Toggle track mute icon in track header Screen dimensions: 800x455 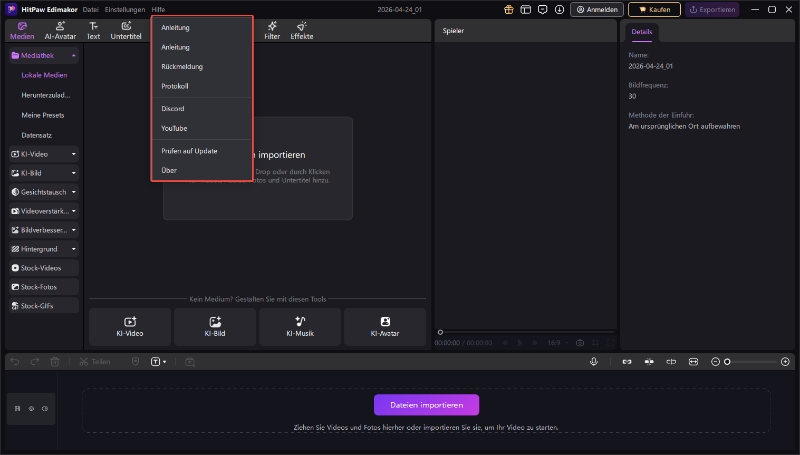point(45,409)
